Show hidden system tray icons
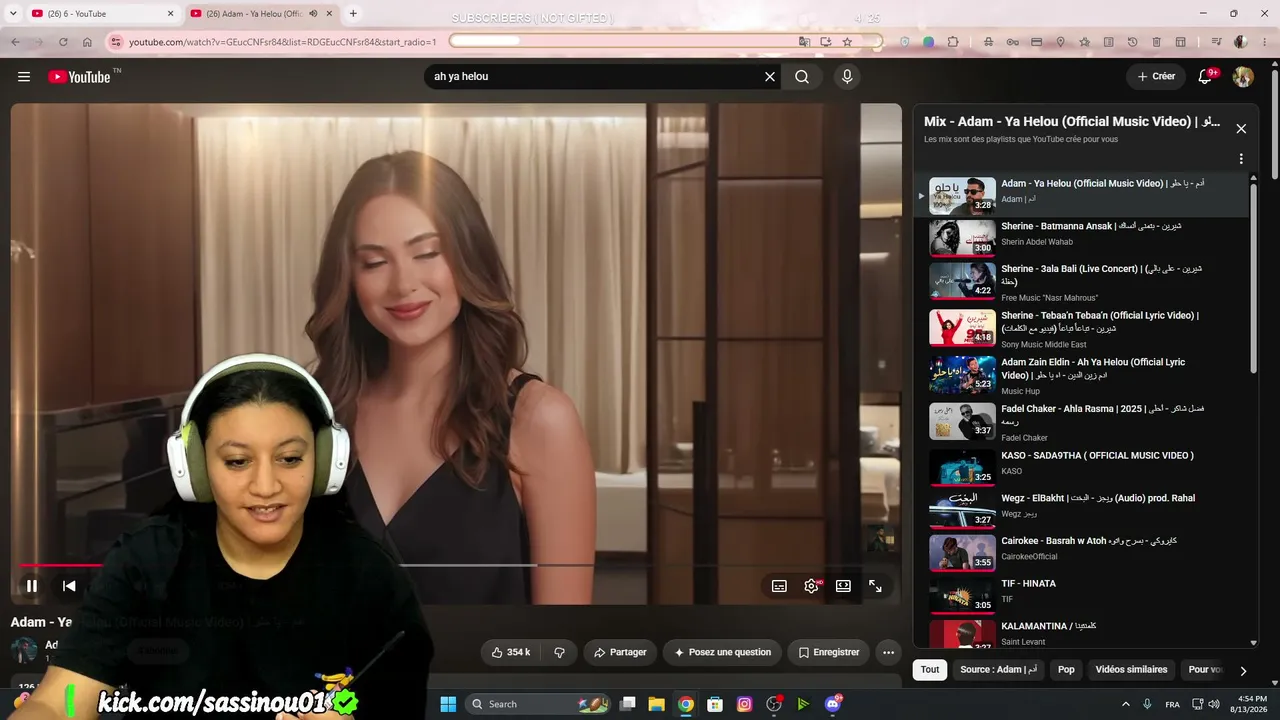Image resolution: width=1280 pixels, height=720 pixels. pos(1125,704)
